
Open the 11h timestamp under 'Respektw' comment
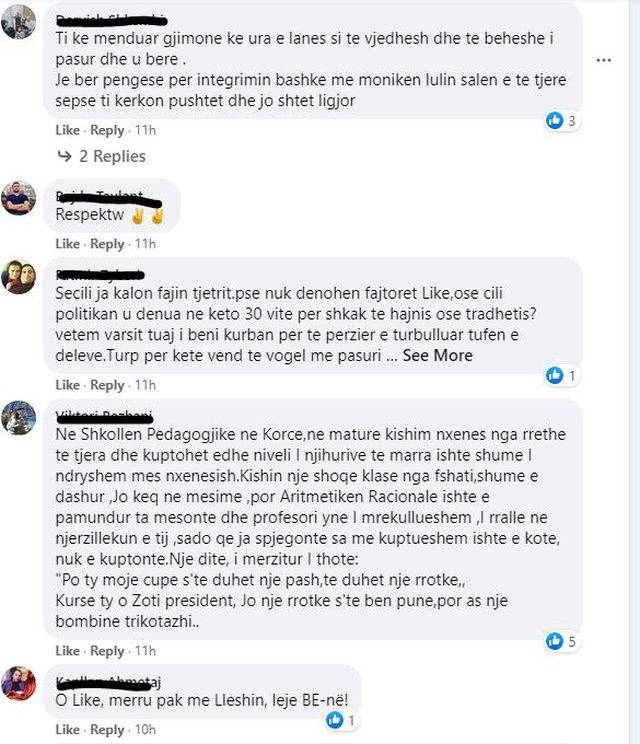[145, 244]
